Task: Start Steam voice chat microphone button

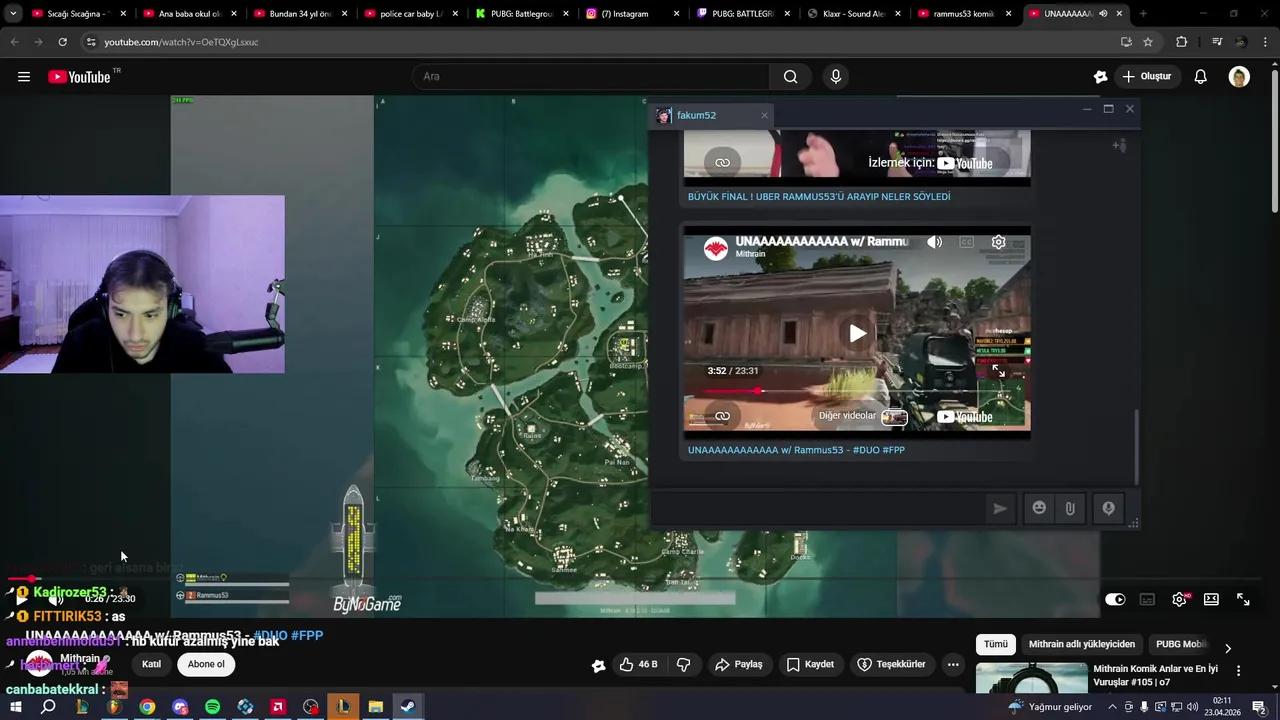Action: click(x=1108, y=508)
